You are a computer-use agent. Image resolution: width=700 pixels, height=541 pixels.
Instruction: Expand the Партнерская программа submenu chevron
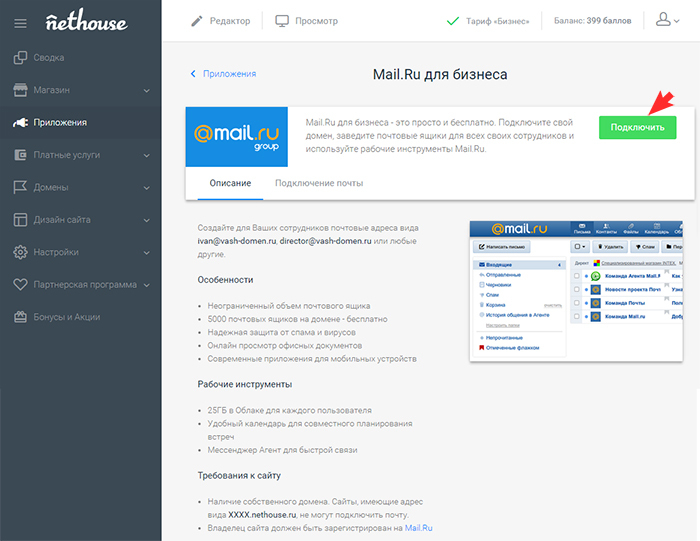coord(146,285)
